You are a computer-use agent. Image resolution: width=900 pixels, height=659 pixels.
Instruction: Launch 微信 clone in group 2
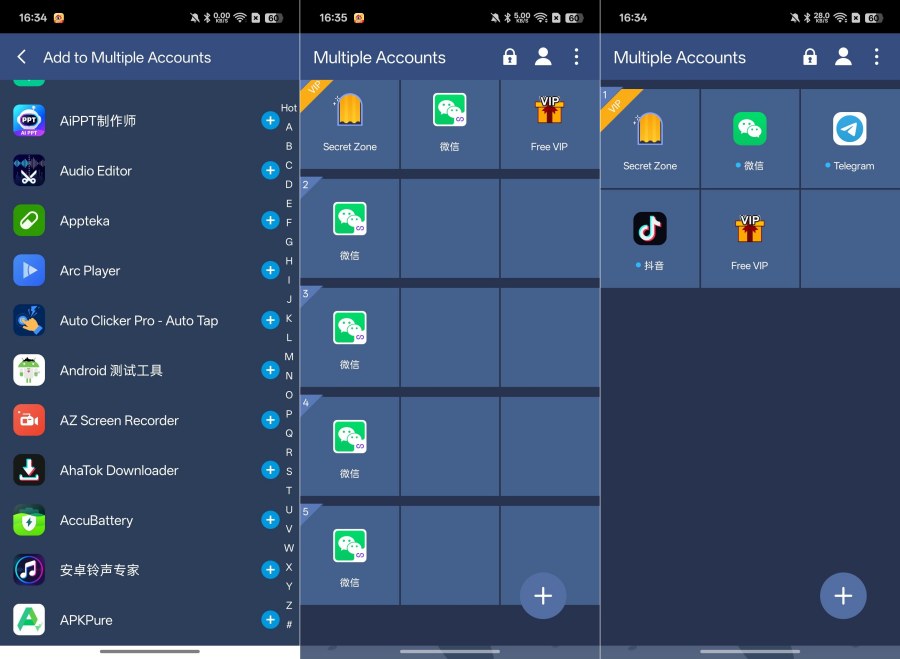click(350, 228)
